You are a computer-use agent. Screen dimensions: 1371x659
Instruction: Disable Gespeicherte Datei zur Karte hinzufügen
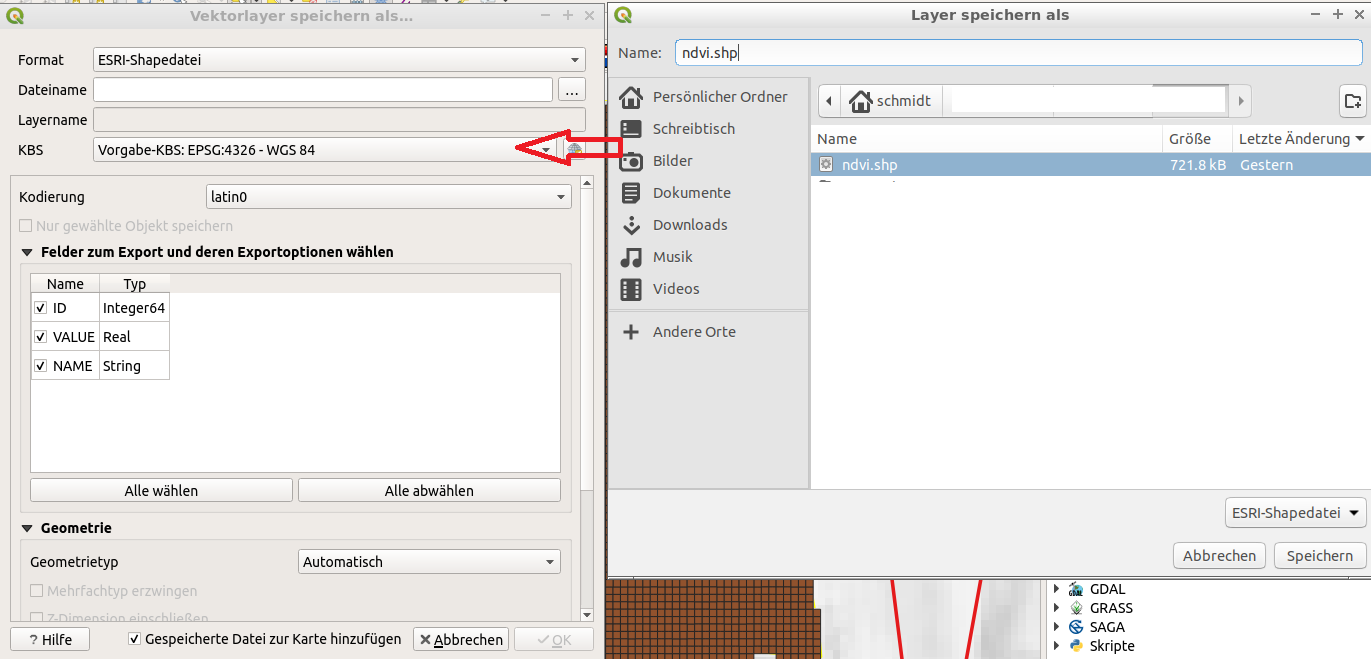tap(135, 639)
